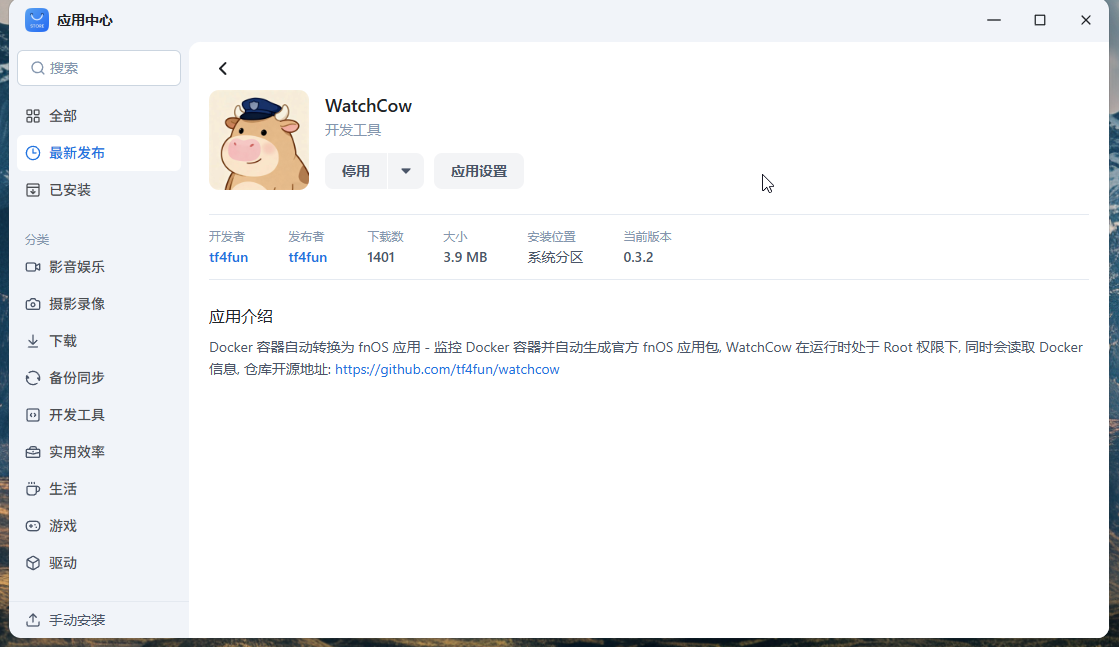The height and width of the screenshot is (647, 1119).
Task: Click current version 0.3.2
Action: (638, 258)
